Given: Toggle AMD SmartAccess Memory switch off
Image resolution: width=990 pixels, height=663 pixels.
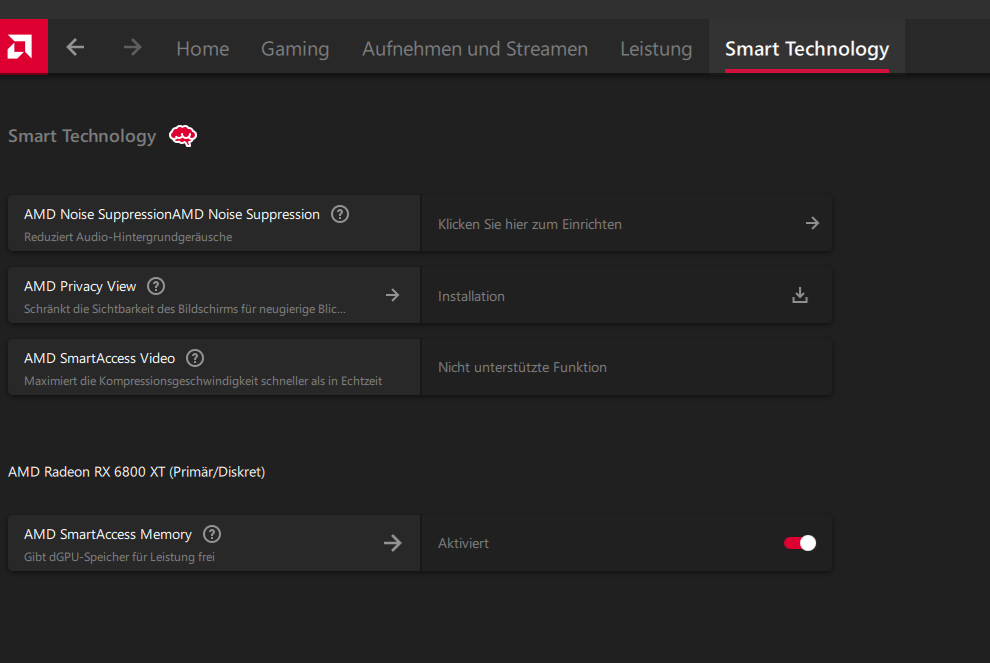Looking at the screenshot, I should point(800,543).
